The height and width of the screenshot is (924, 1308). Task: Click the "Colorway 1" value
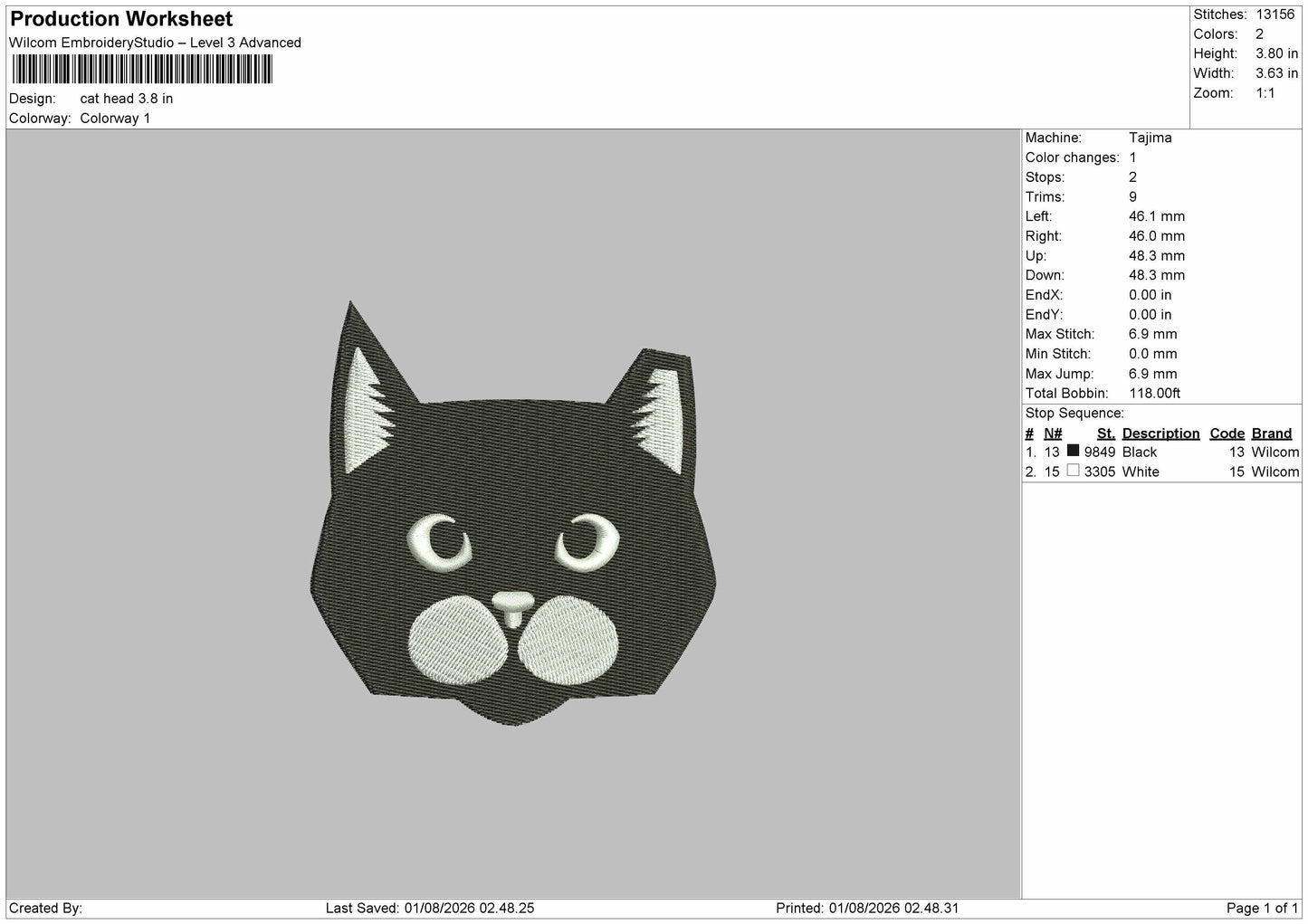click(115, 119)
